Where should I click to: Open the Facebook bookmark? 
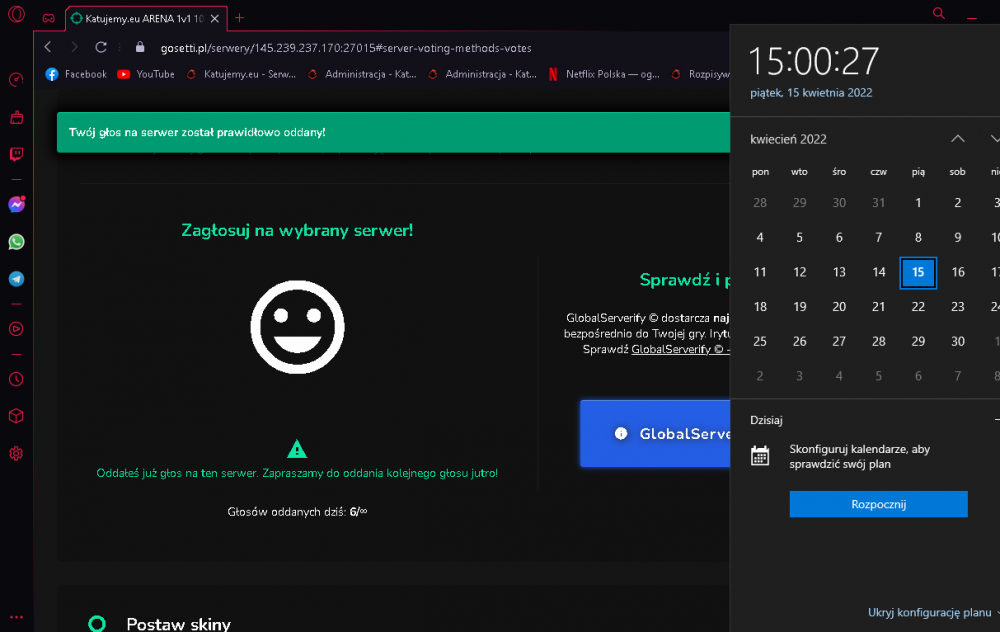(x=77, y=74)
